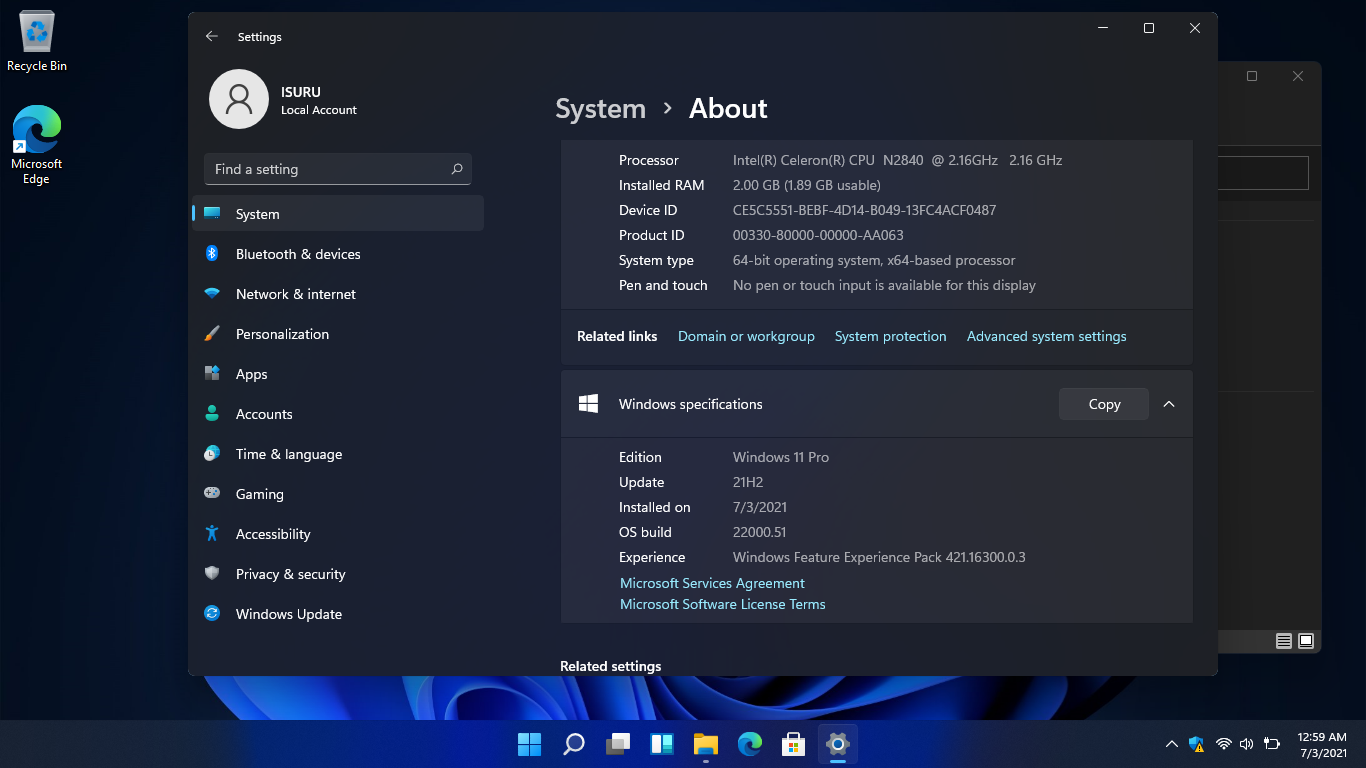Open the Recycle Bin desktop icon

tap(37, 42)
